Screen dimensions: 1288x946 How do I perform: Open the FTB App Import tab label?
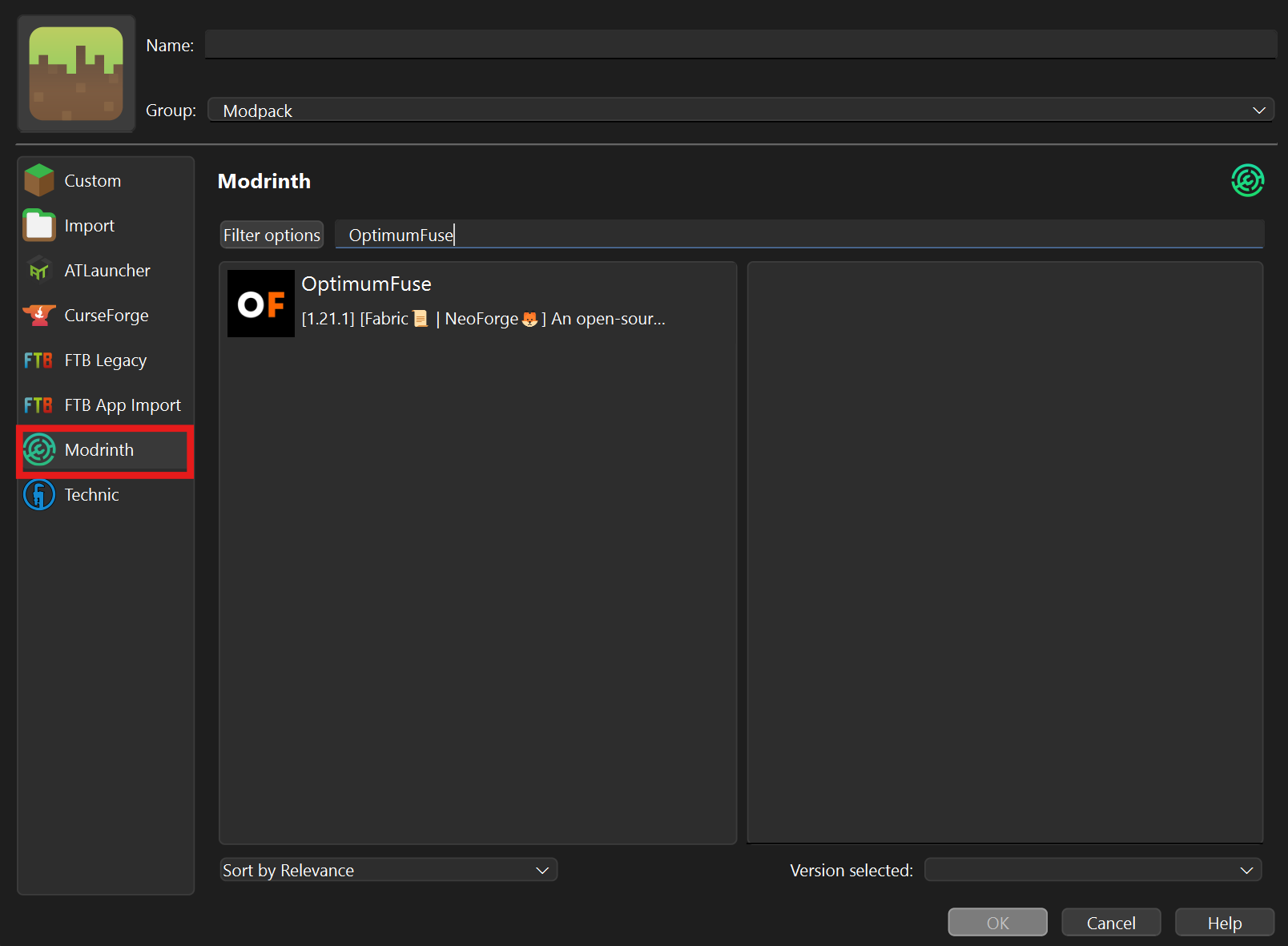point(123,405)
